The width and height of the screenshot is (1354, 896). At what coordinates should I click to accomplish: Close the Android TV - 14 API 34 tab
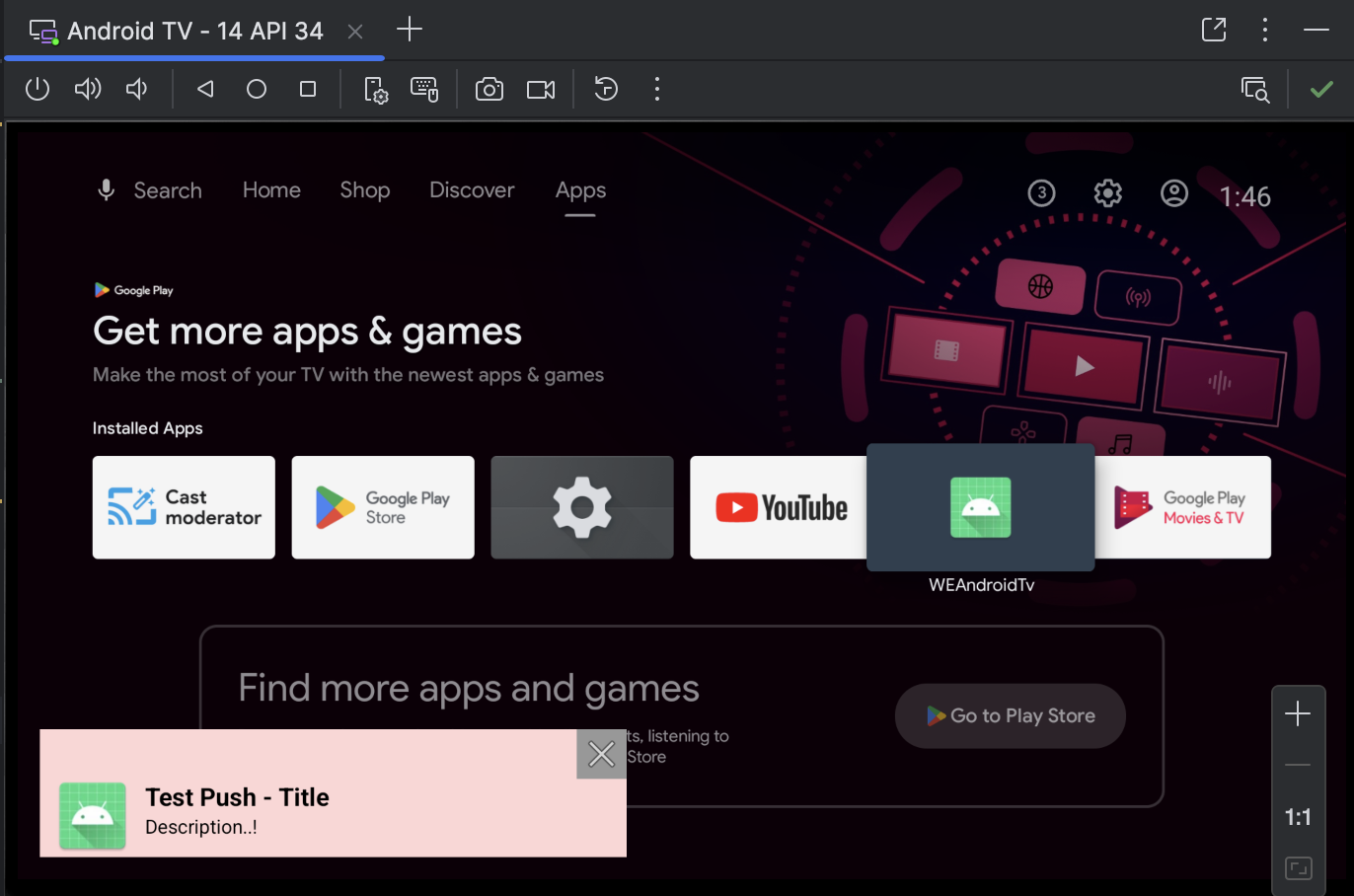[355, 32]
